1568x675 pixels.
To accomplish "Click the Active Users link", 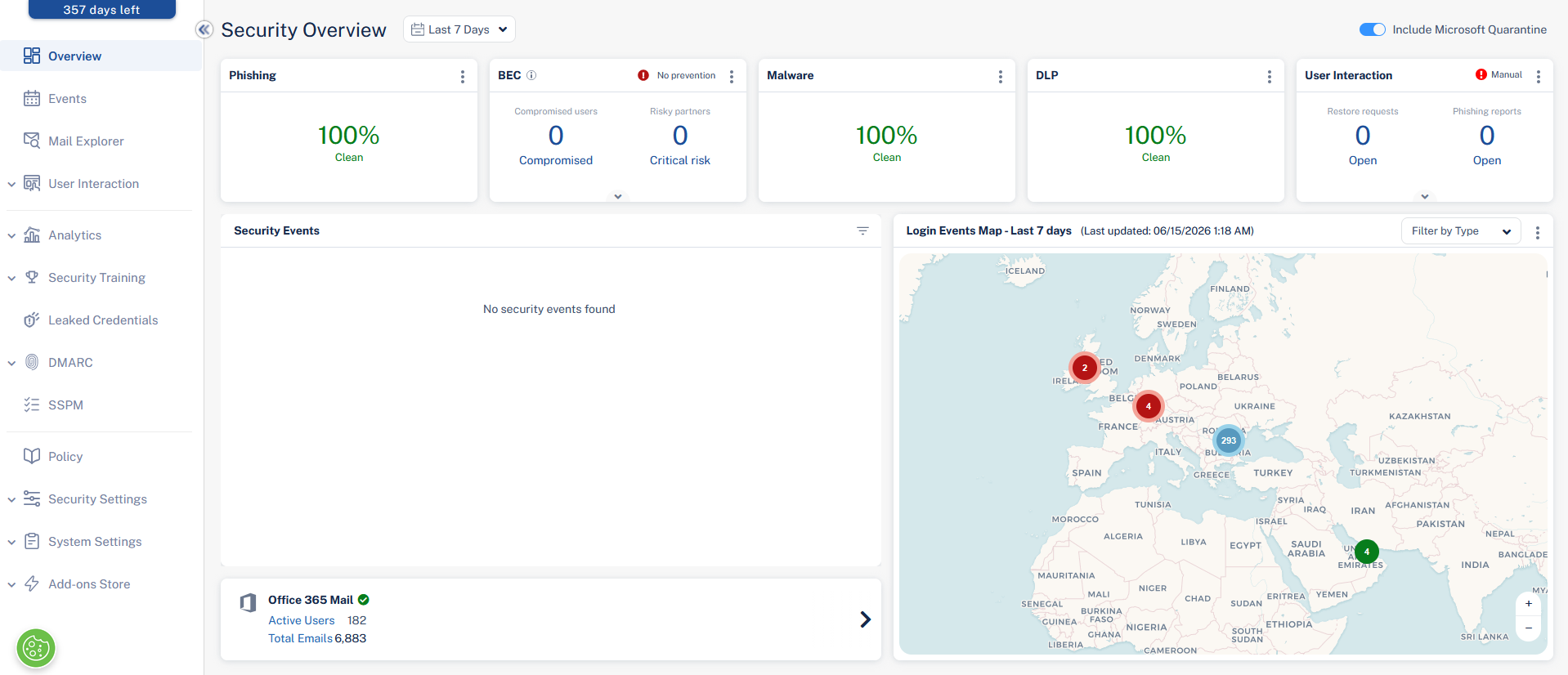I will coord(302,620).
